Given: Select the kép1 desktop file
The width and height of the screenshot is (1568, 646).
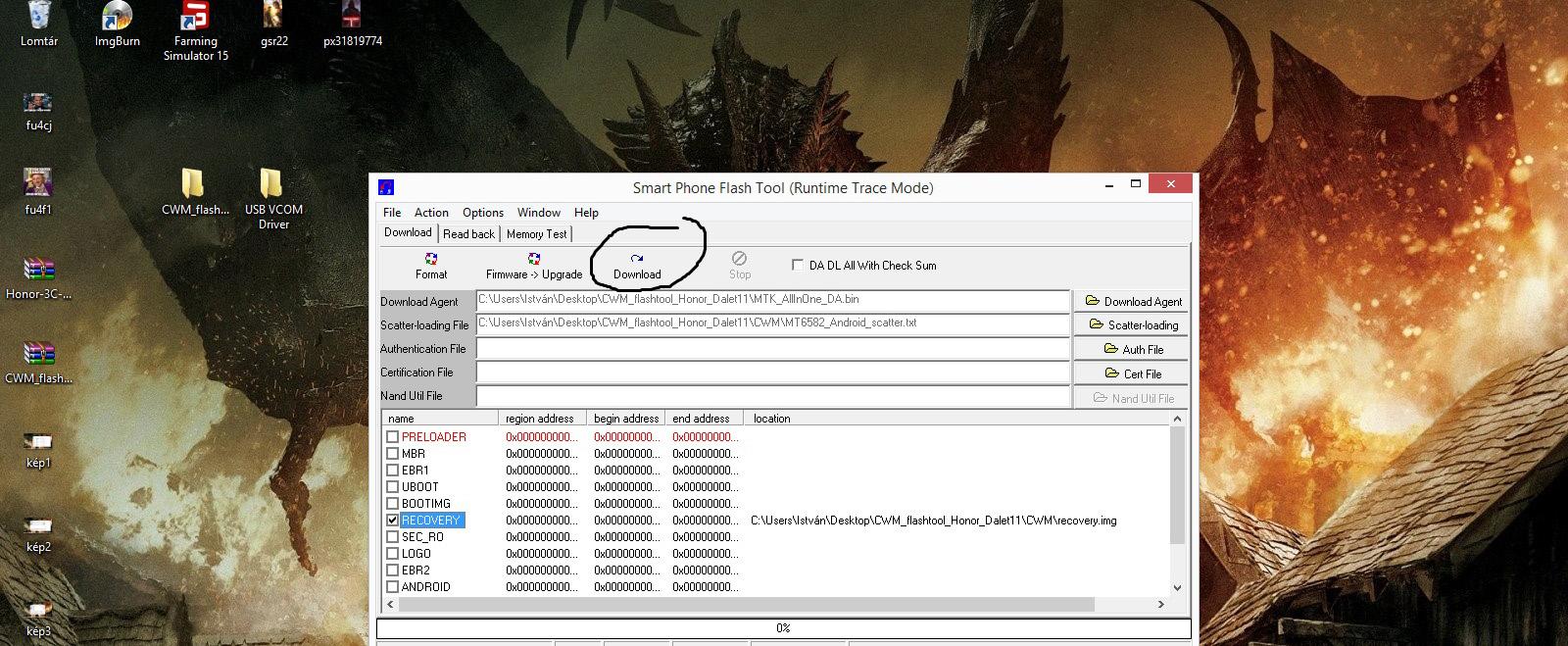Looking at the screenshot, I should click(38, 449).
